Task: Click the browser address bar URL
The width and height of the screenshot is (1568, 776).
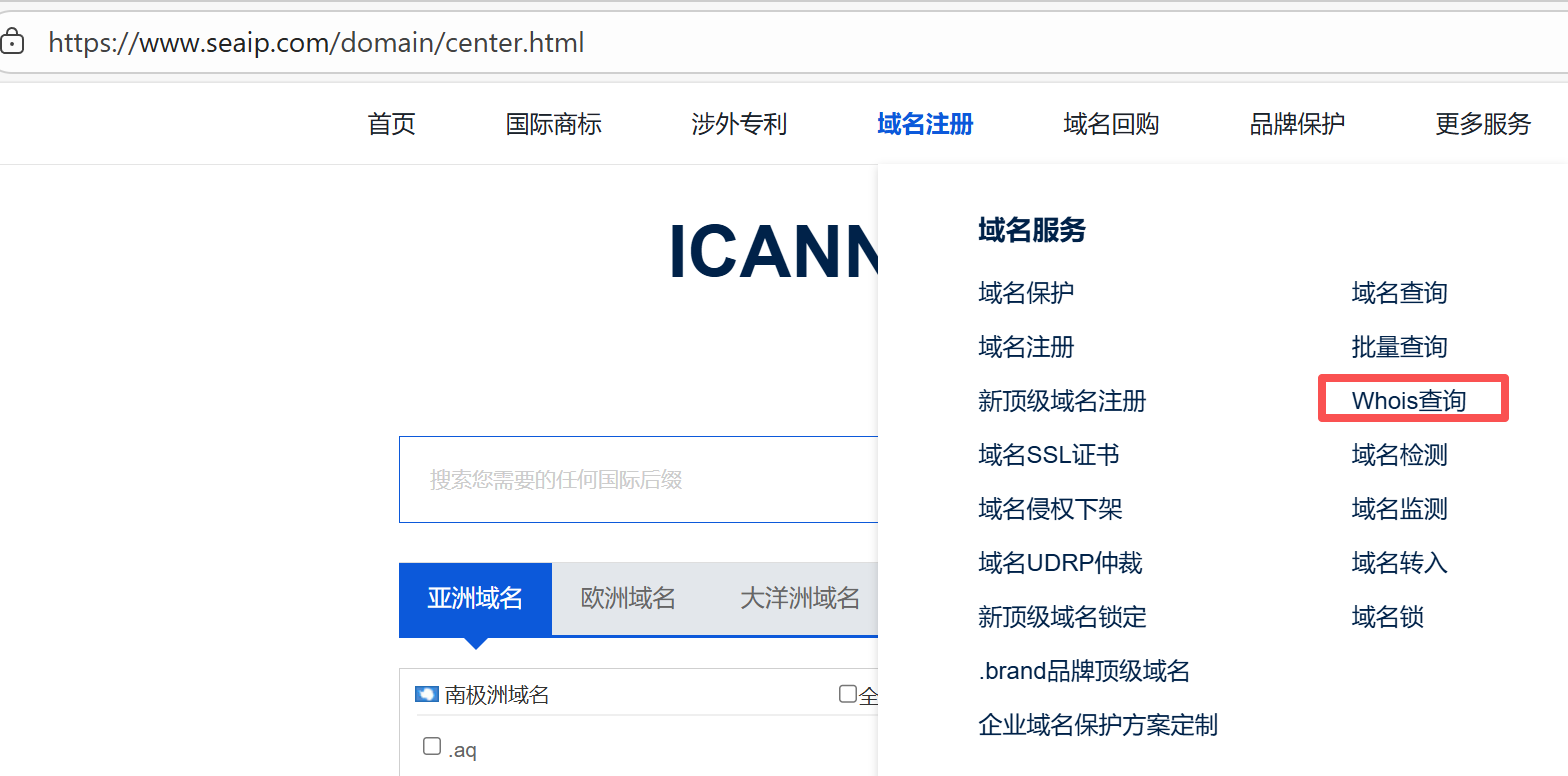Action: point(316,43)
